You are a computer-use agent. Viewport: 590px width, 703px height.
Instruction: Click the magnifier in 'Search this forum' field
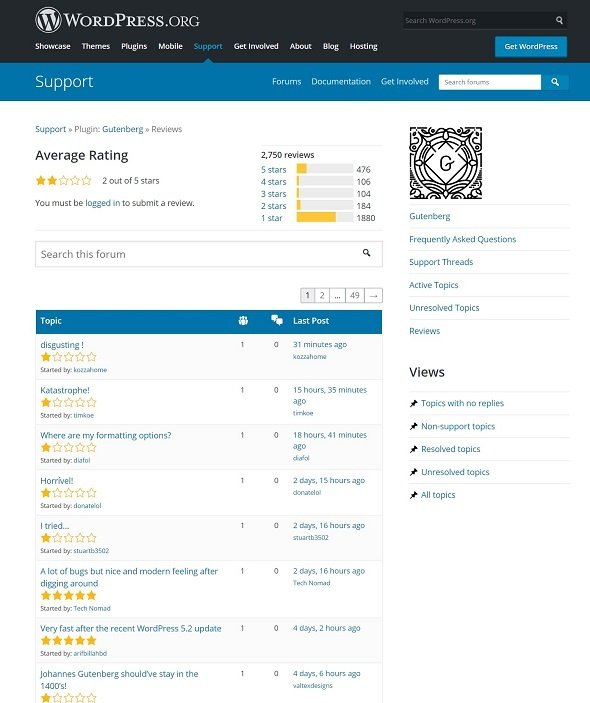(x=366, y=253)
